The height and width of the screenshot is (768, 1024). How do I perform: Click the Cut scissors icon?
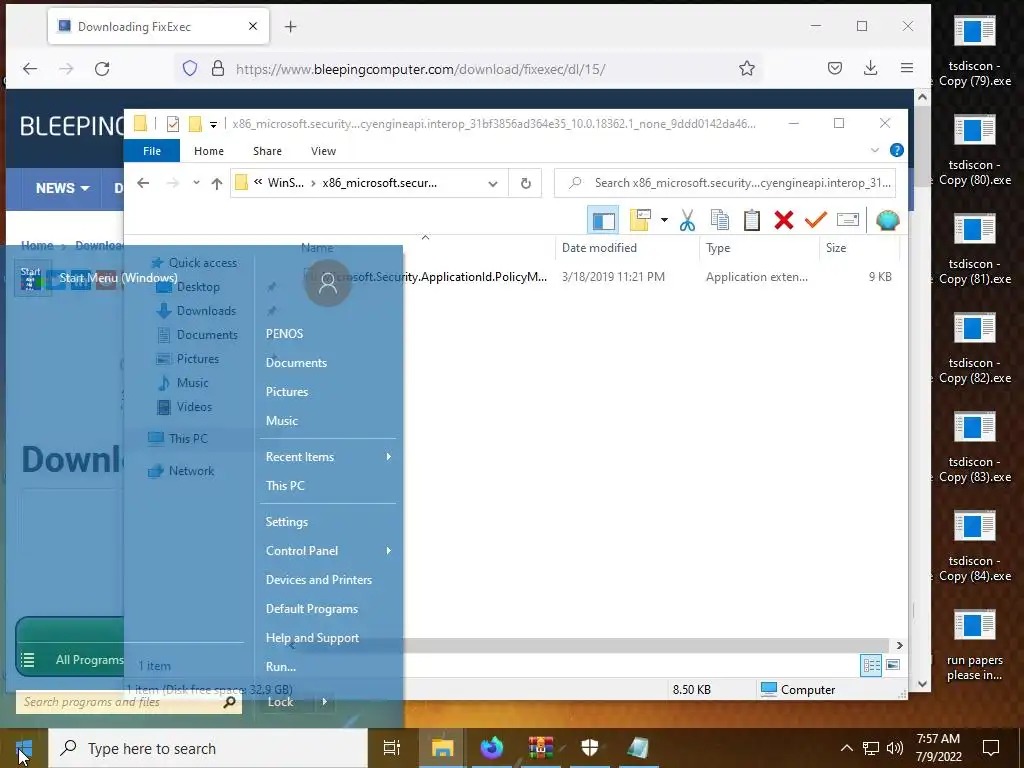tap(687, 220)
